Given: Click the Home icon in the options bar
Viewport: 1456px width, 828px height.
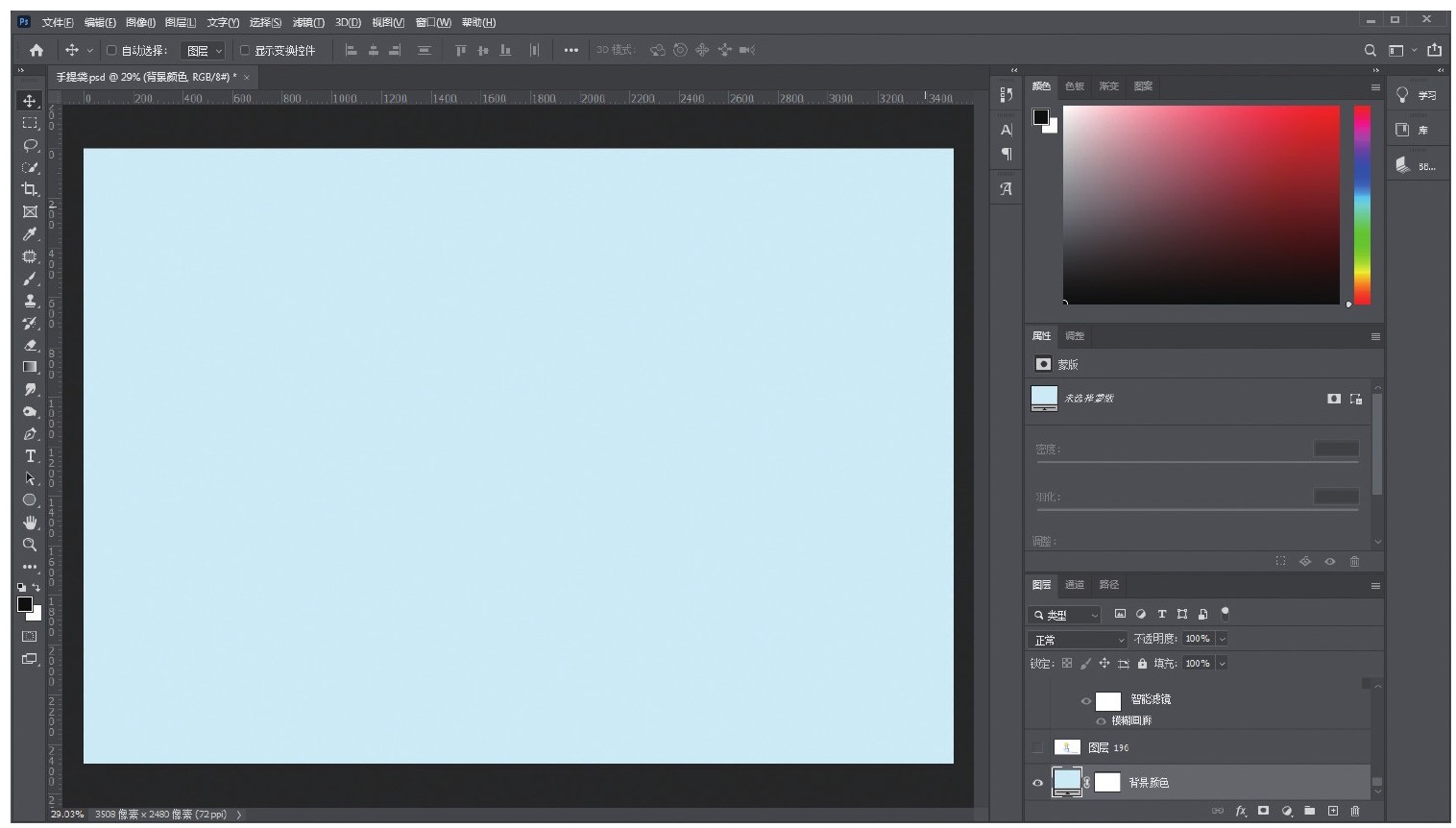Looking at the screenshot, I should point(36,50).
